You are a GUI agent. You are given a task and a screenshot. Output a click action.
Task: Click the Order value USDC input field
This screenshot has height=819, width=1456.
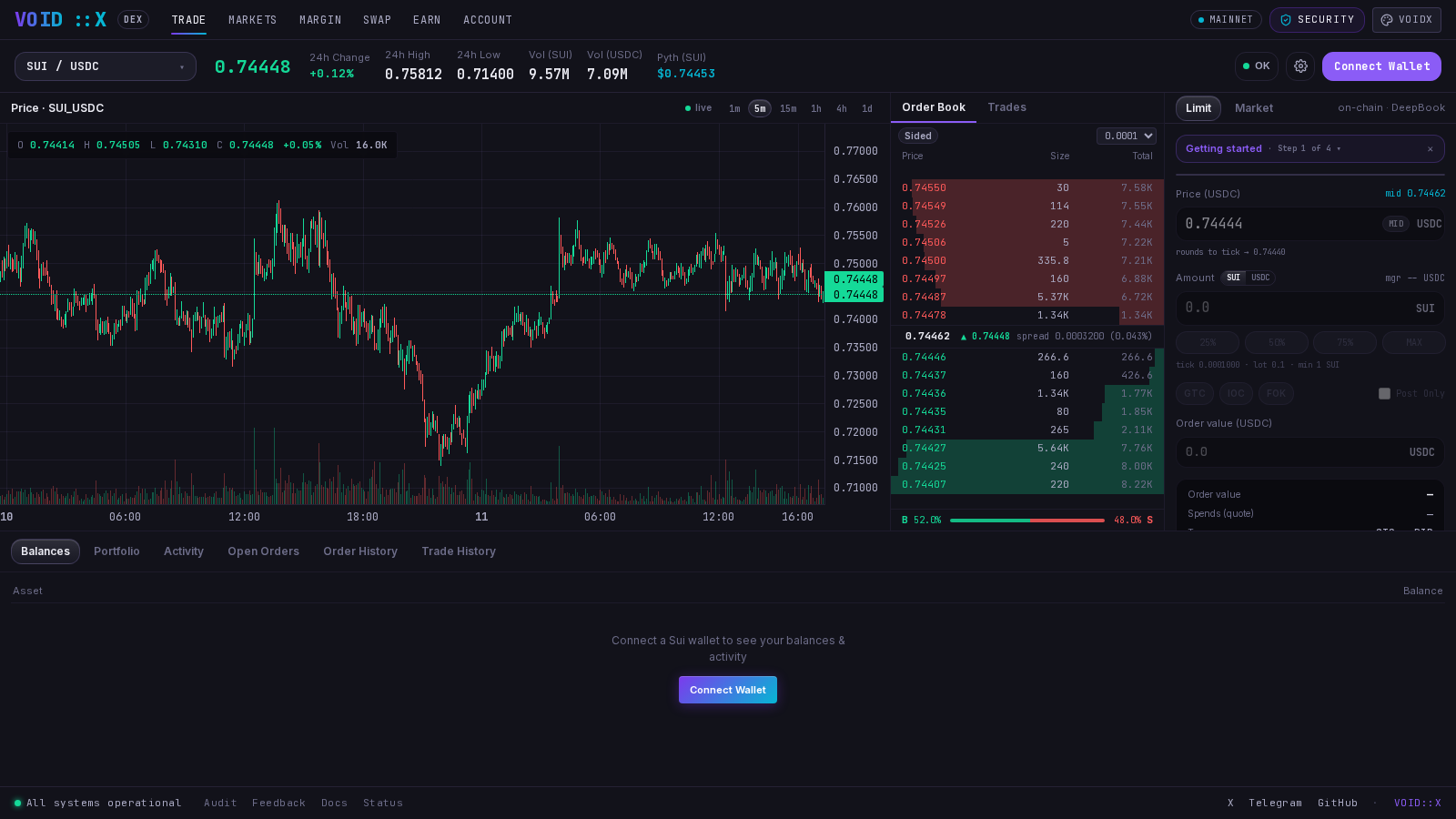pos(1310,451)
